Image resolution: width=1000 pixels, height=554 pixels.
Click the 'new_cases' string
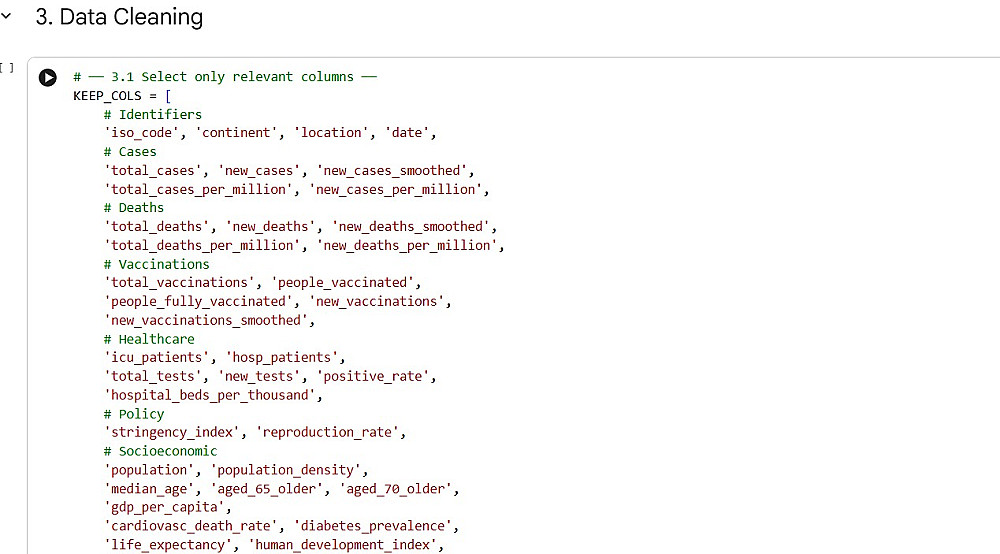pyautogui.click(x=259, y=170)
